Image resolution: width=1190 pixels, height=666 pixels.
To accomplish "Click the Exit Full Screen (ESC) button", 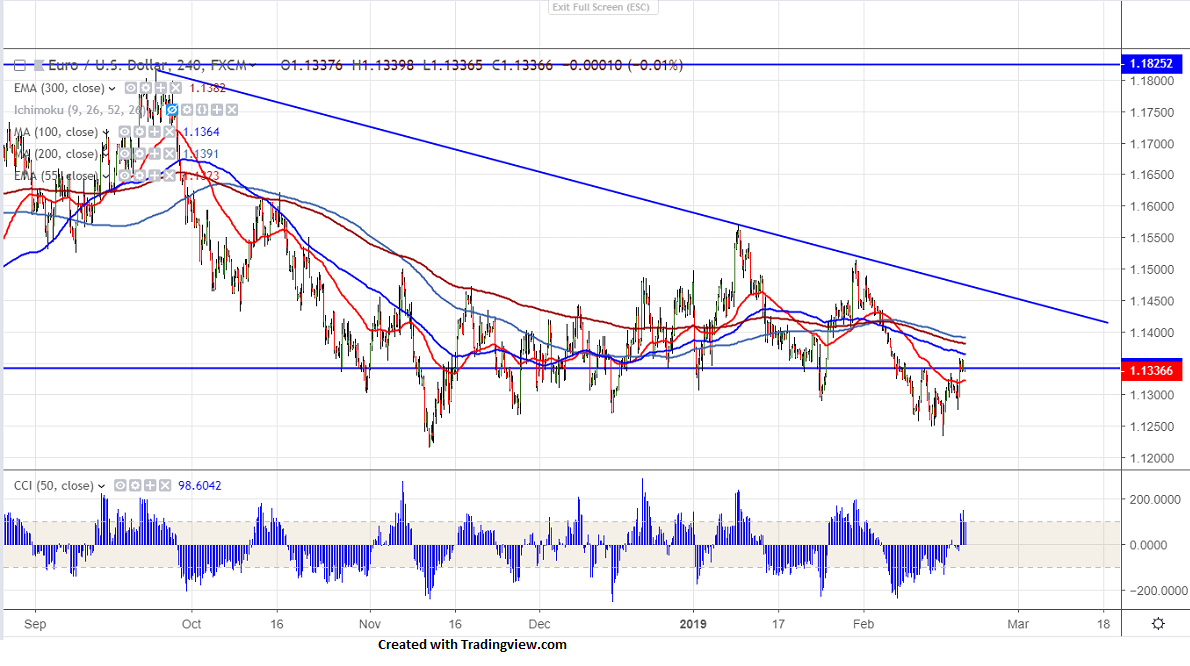I will click(x=603, y=7).
